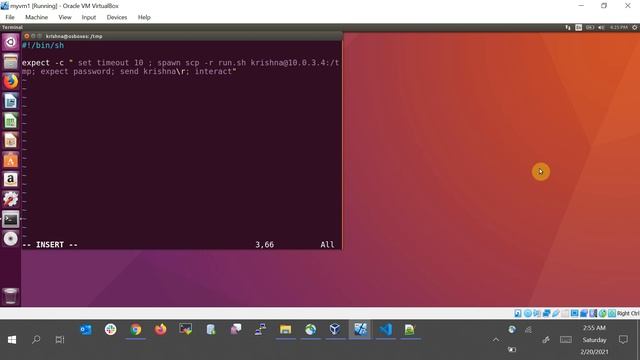The height and width of the screenshot is (360, 640).
Task: Open Windows taskbar search
Action: click(x=36, y=340)
